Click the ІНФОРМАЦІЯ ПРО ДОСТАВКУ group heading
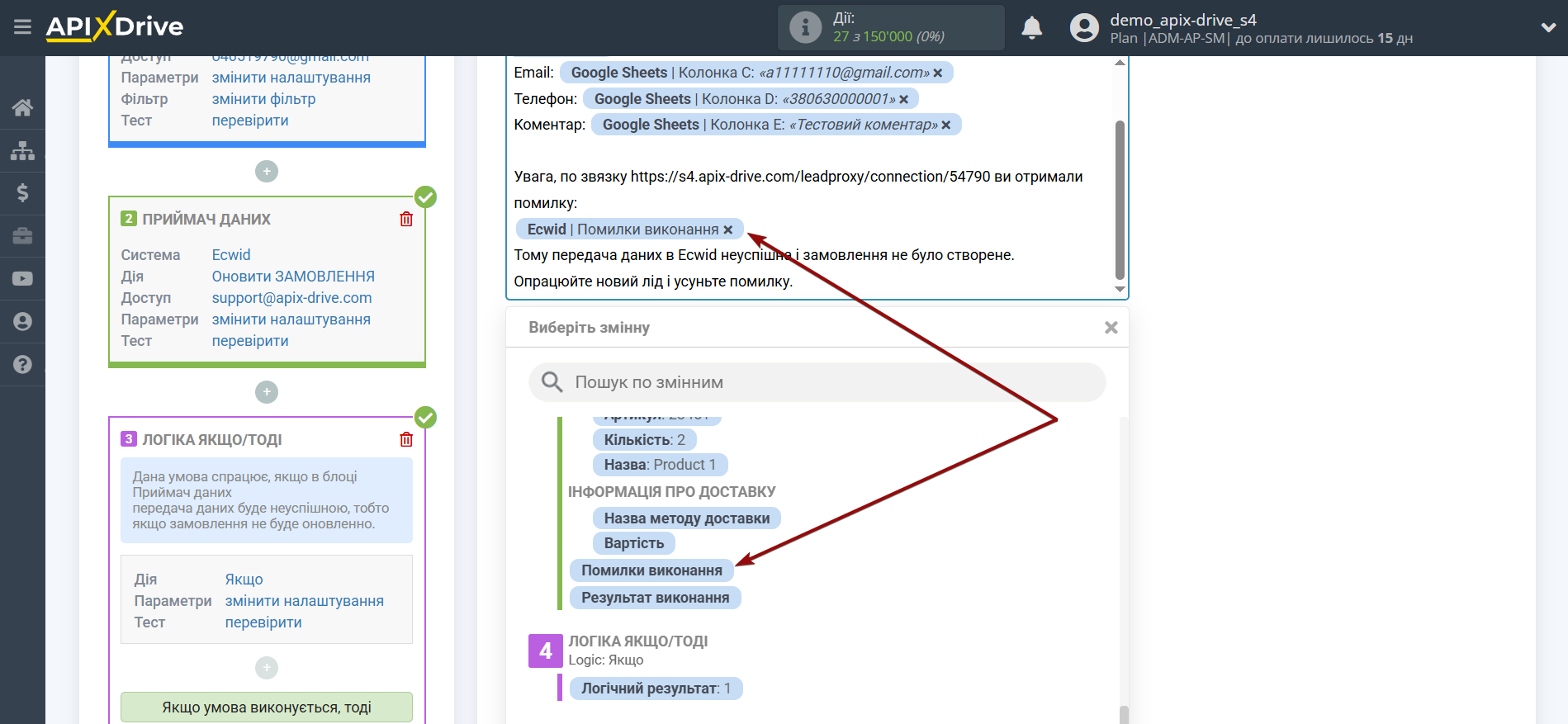Screen dimensions: 1568x724 click(671, 492)
